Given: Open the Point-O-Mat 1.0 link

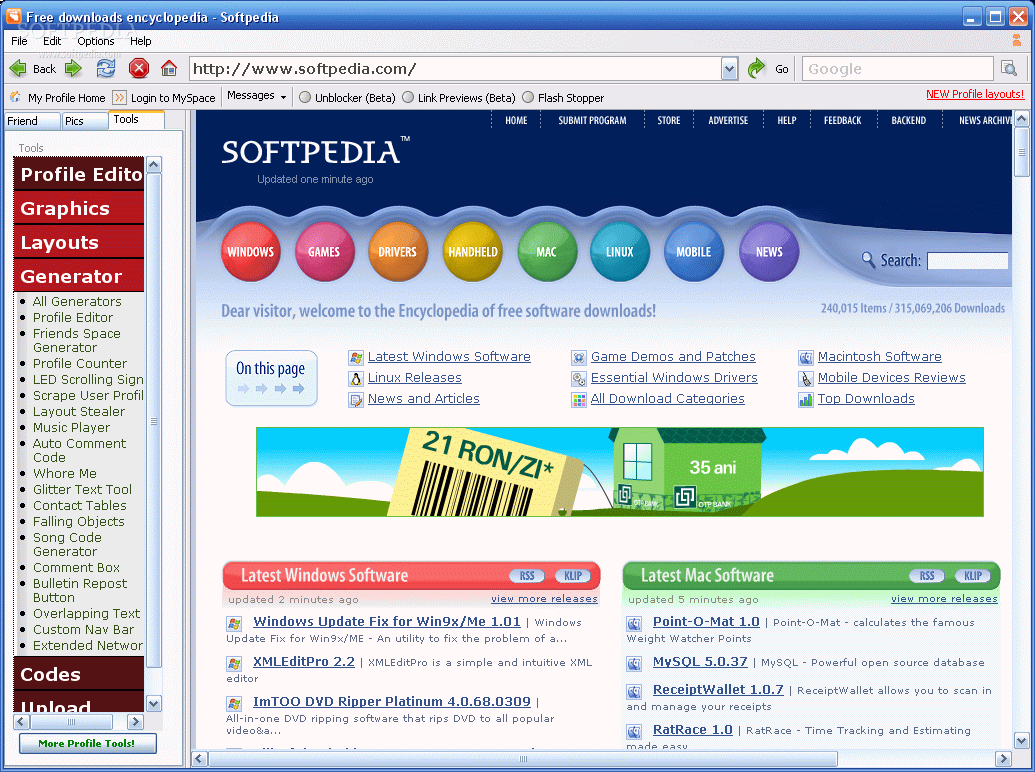Looking at the screenshot, I should pyautogui.click(x=706, y=621).
